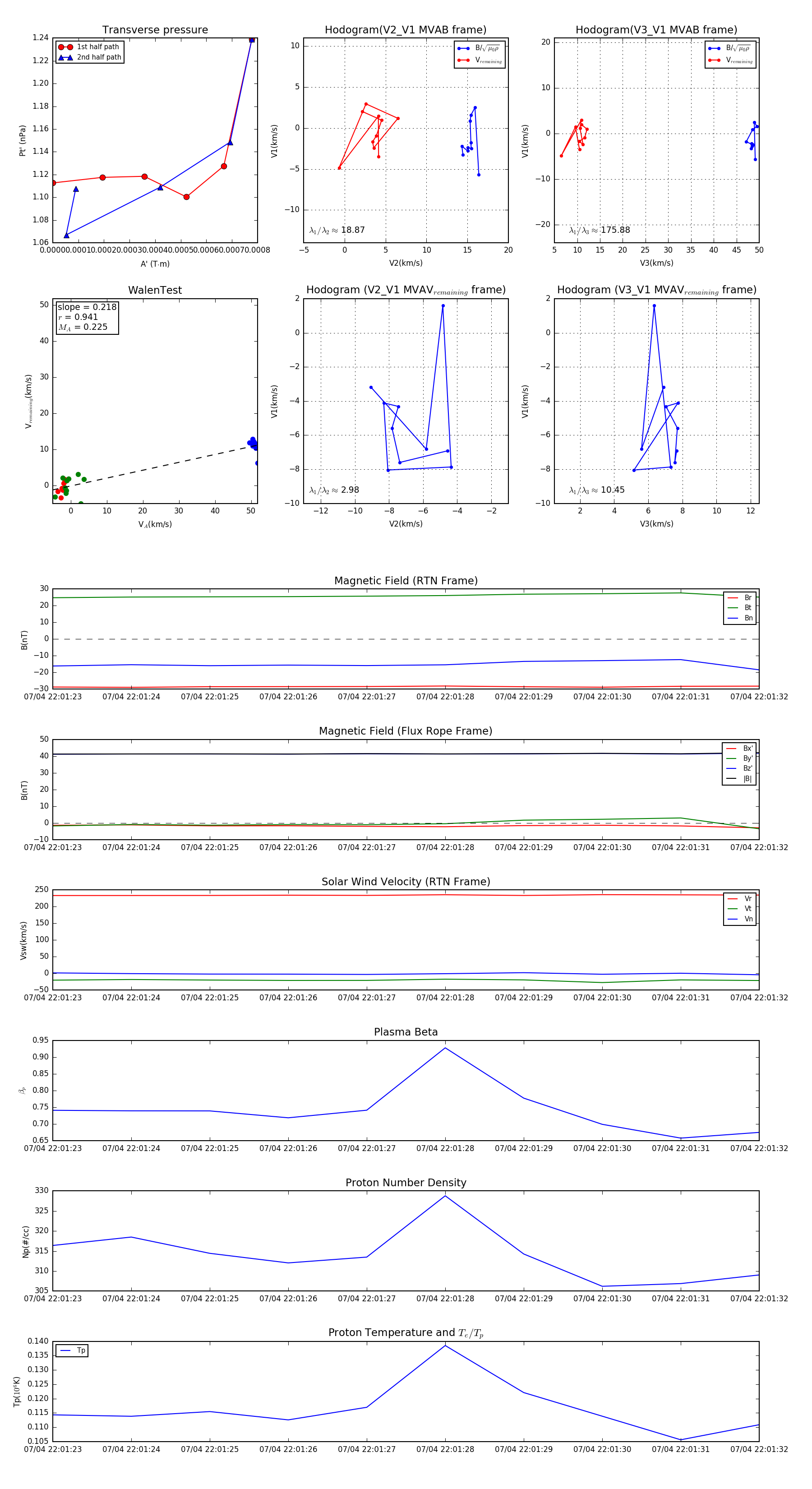Click the Proton Number Density curve peak
The height and width of the screenshot is (1489, 812).
pos(445,1195)
